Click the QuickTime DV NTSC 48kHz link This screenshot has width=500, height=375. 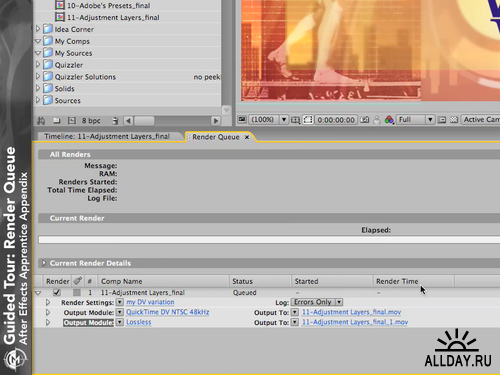168,312
